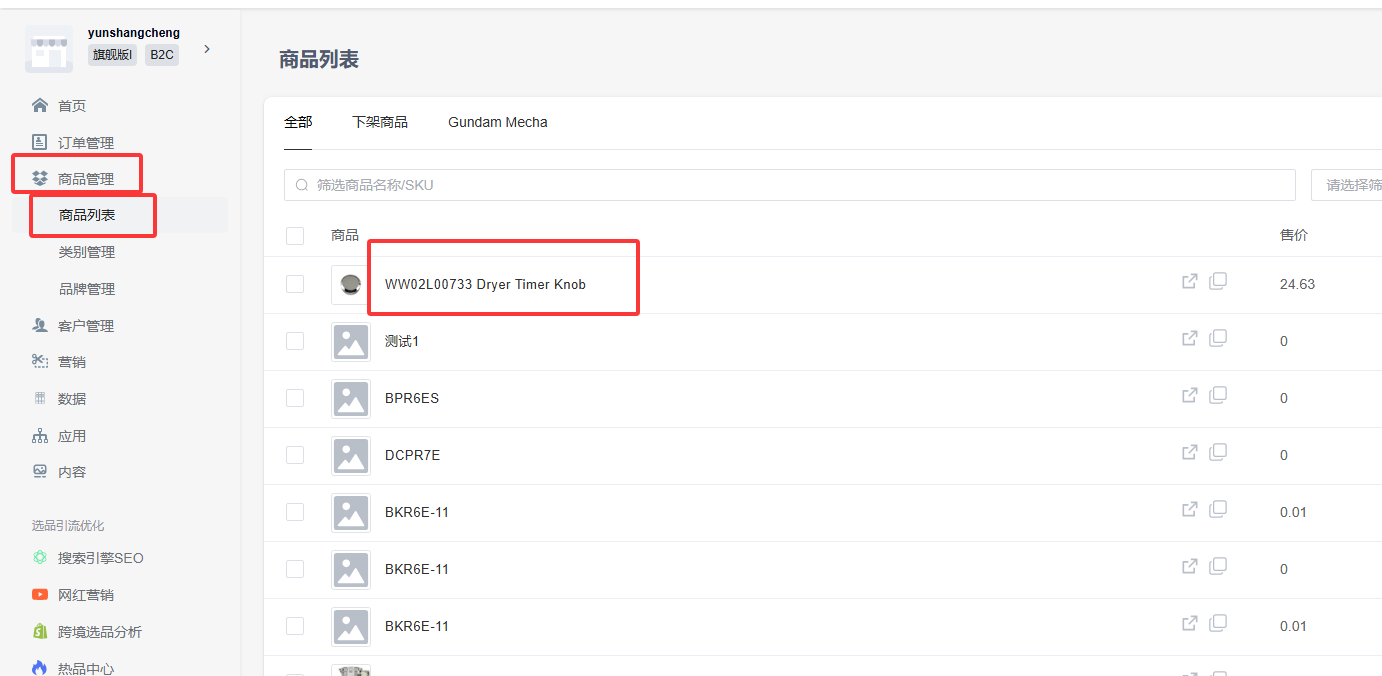Screen dimensions: 1382x676
Task: Open the 类别管理 page
Action: 87,252
